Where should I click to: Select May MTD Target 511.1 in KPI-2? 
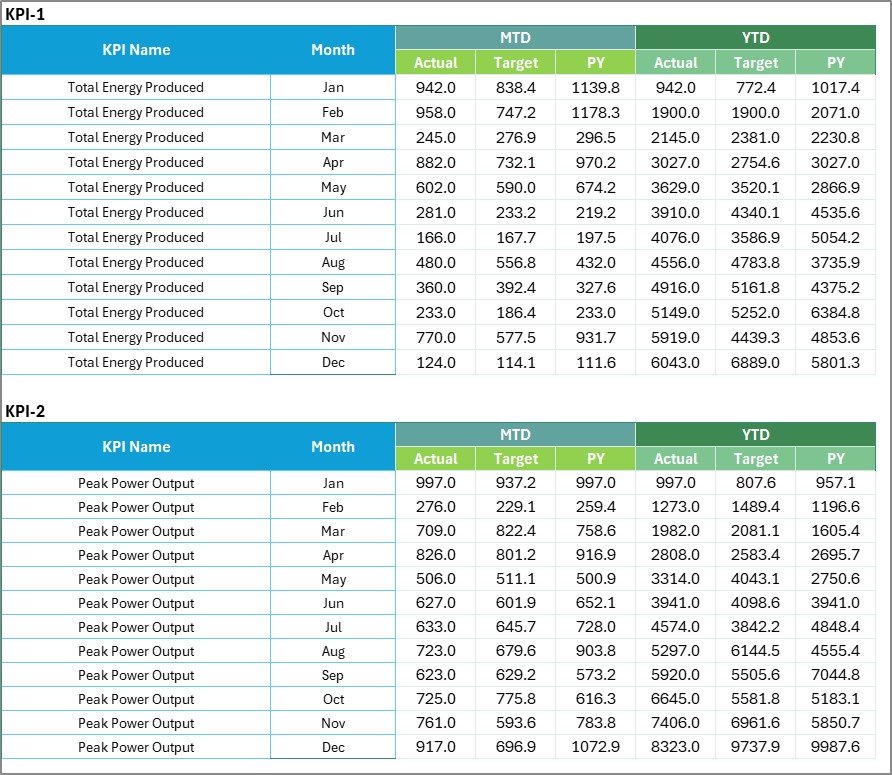coord(515,579)
